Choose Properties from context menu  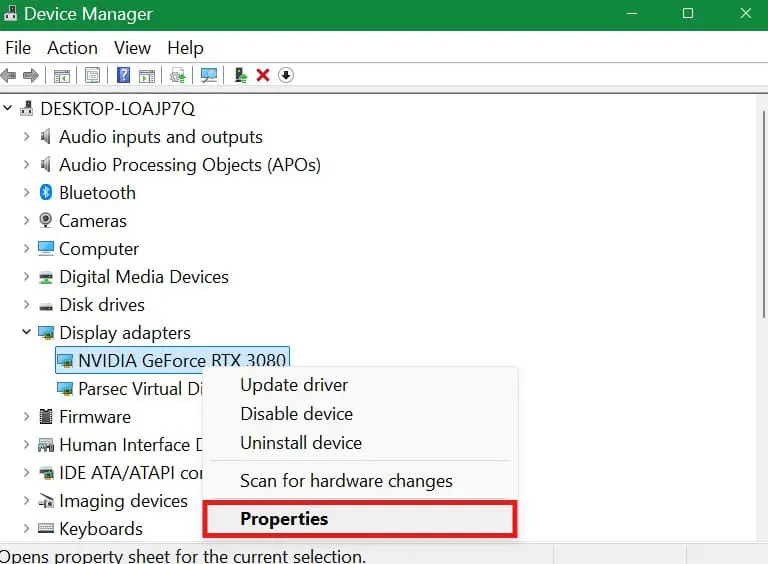[360, 519]
